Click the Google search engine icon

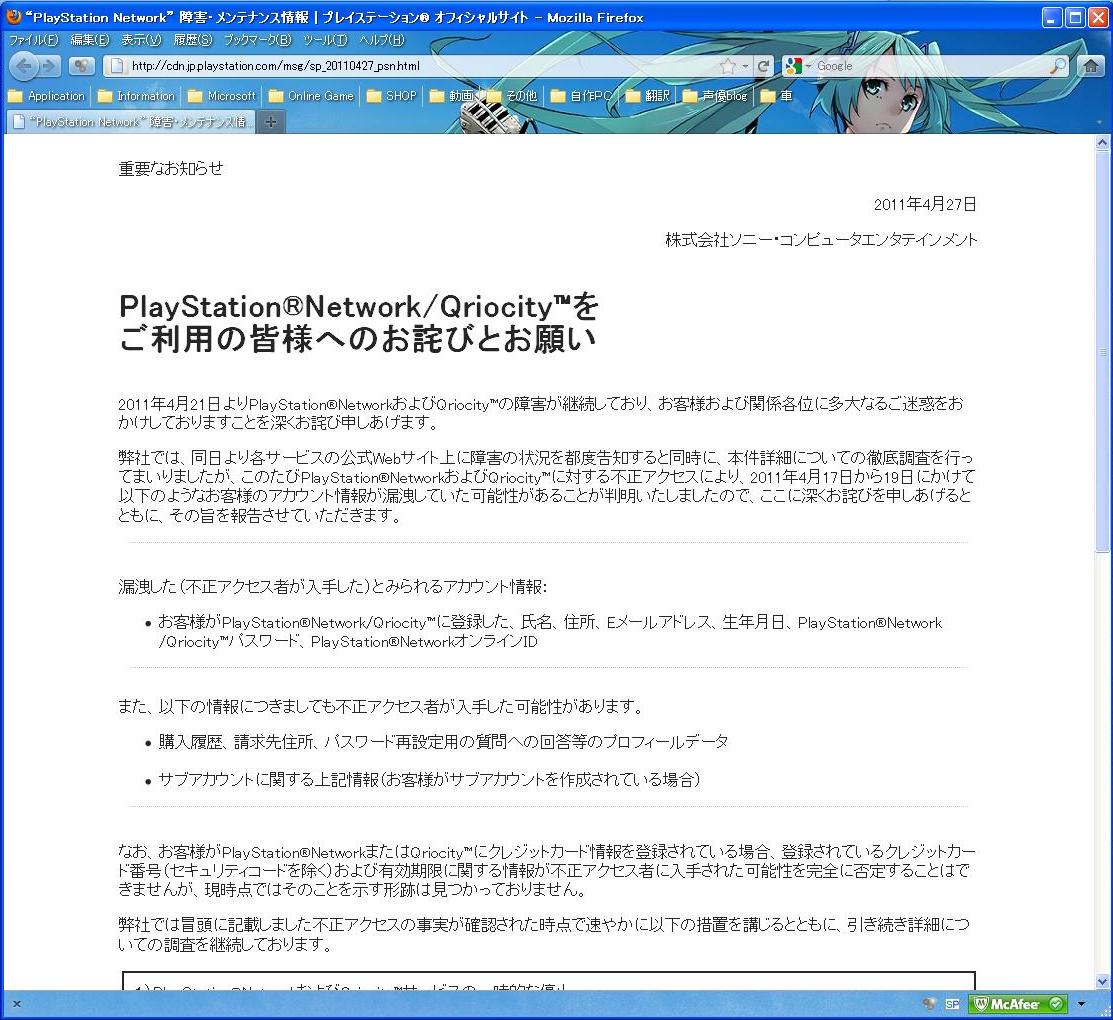point(794,66)
